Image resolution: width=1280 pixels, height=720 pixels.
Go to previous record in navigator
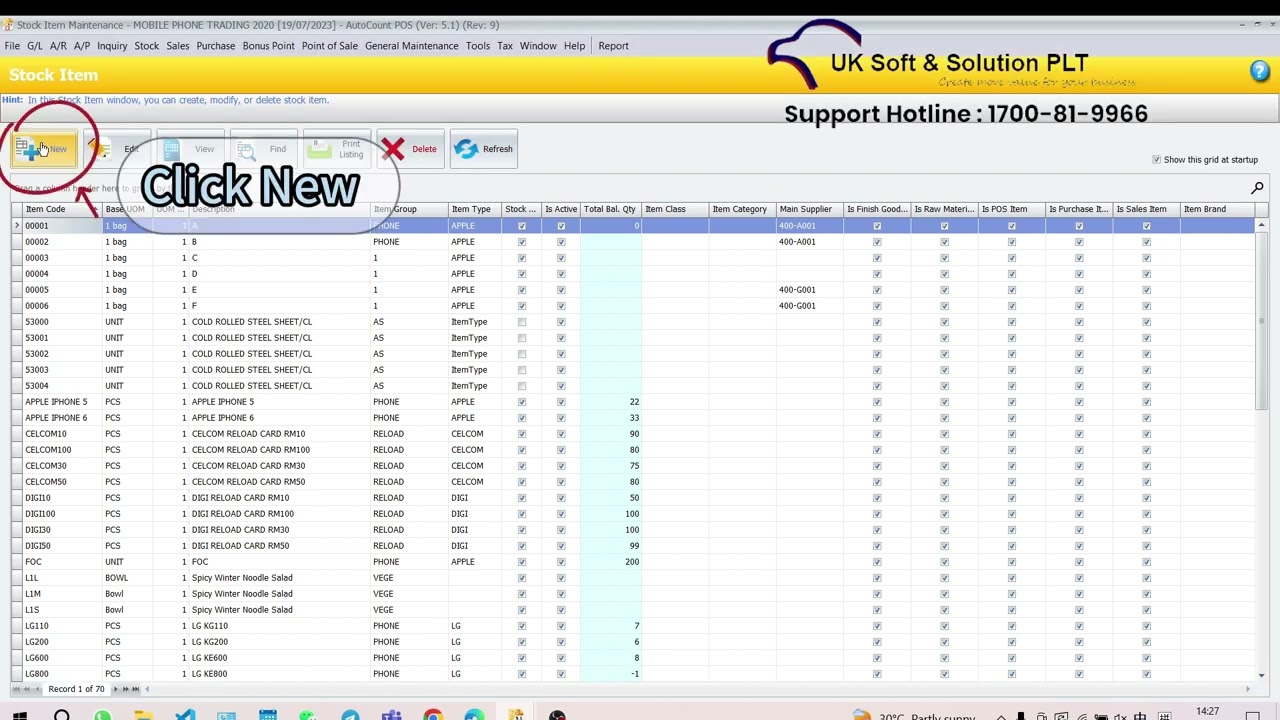coord(39,689)
